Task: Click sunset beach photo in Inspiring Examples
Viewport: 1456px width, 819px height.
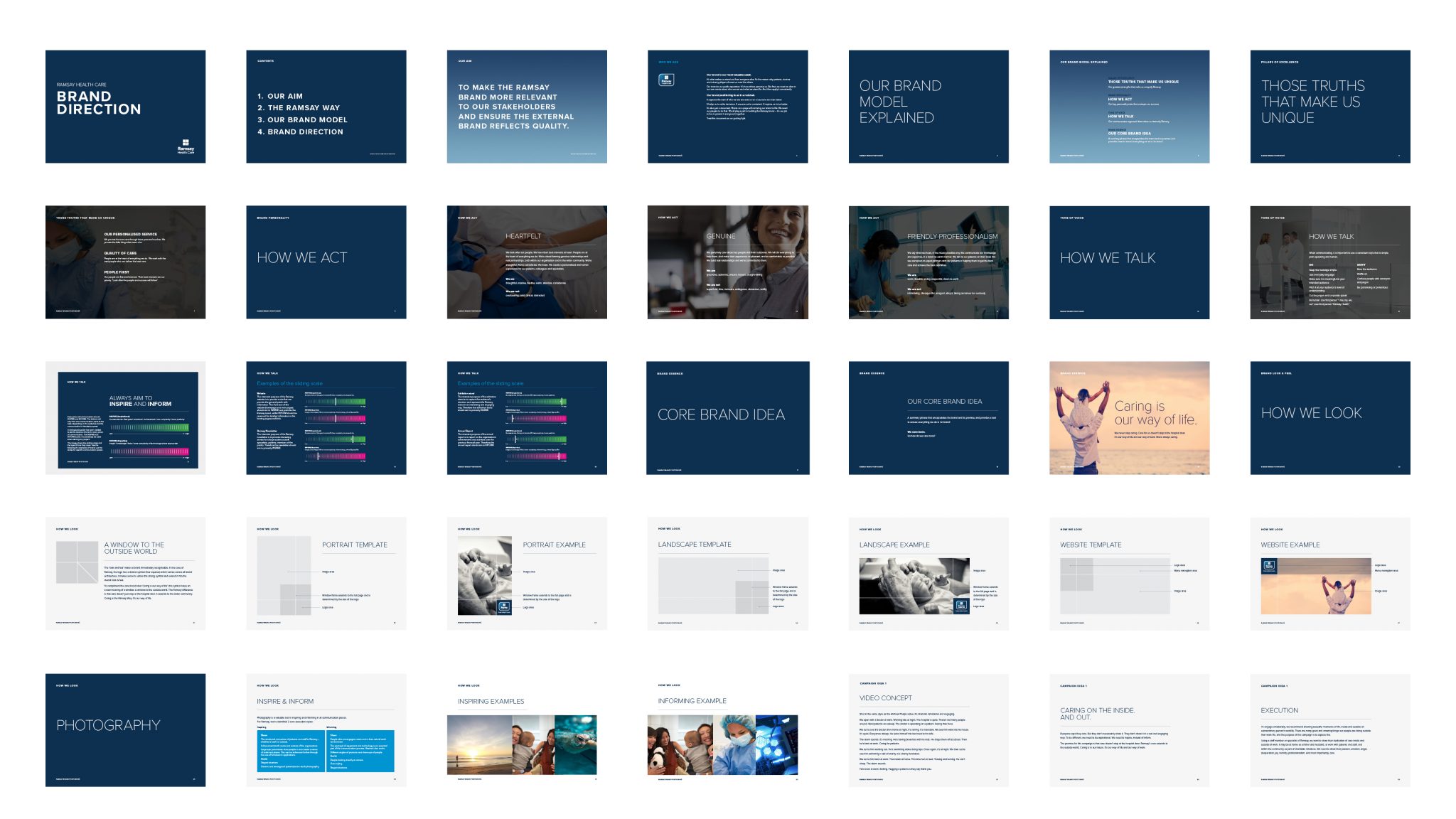Action: coord(480,745)
